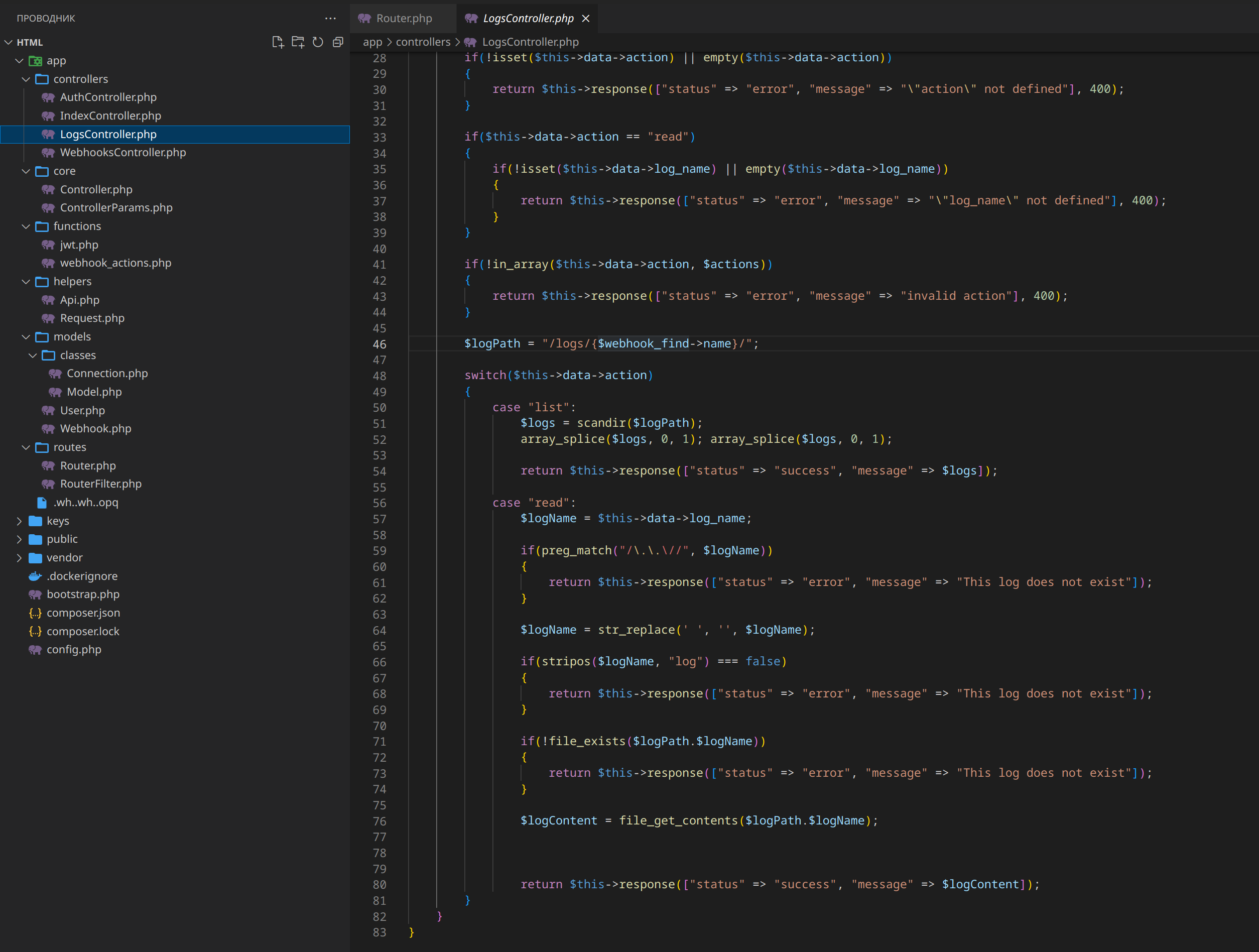Viewport: 1259px width, 952px height.
Task: Expand the public folder chevron
Action: click(x=20, y=539)
